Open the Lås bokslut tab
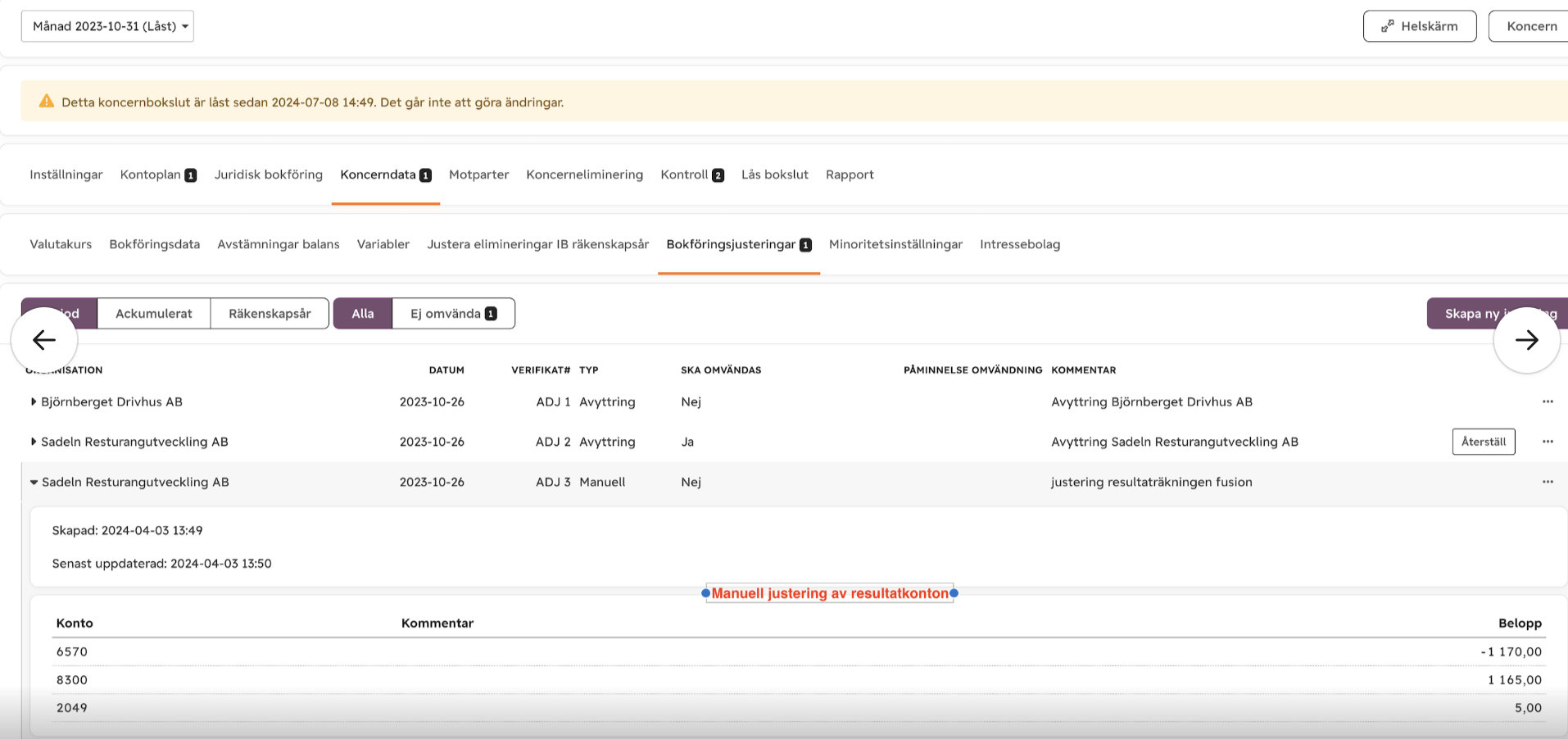The height and width of the screenshot is (739, 1568). (775, 175)
